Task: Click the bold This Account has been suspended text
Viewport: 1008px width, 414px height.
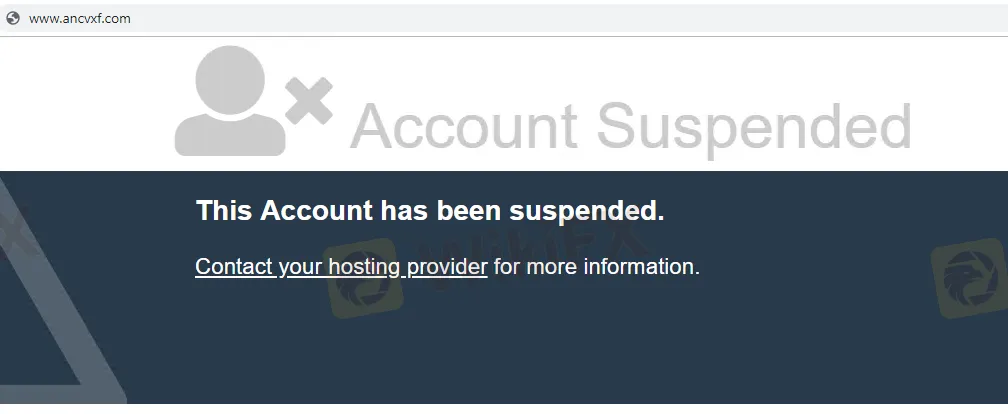Action: click(430, 210)
